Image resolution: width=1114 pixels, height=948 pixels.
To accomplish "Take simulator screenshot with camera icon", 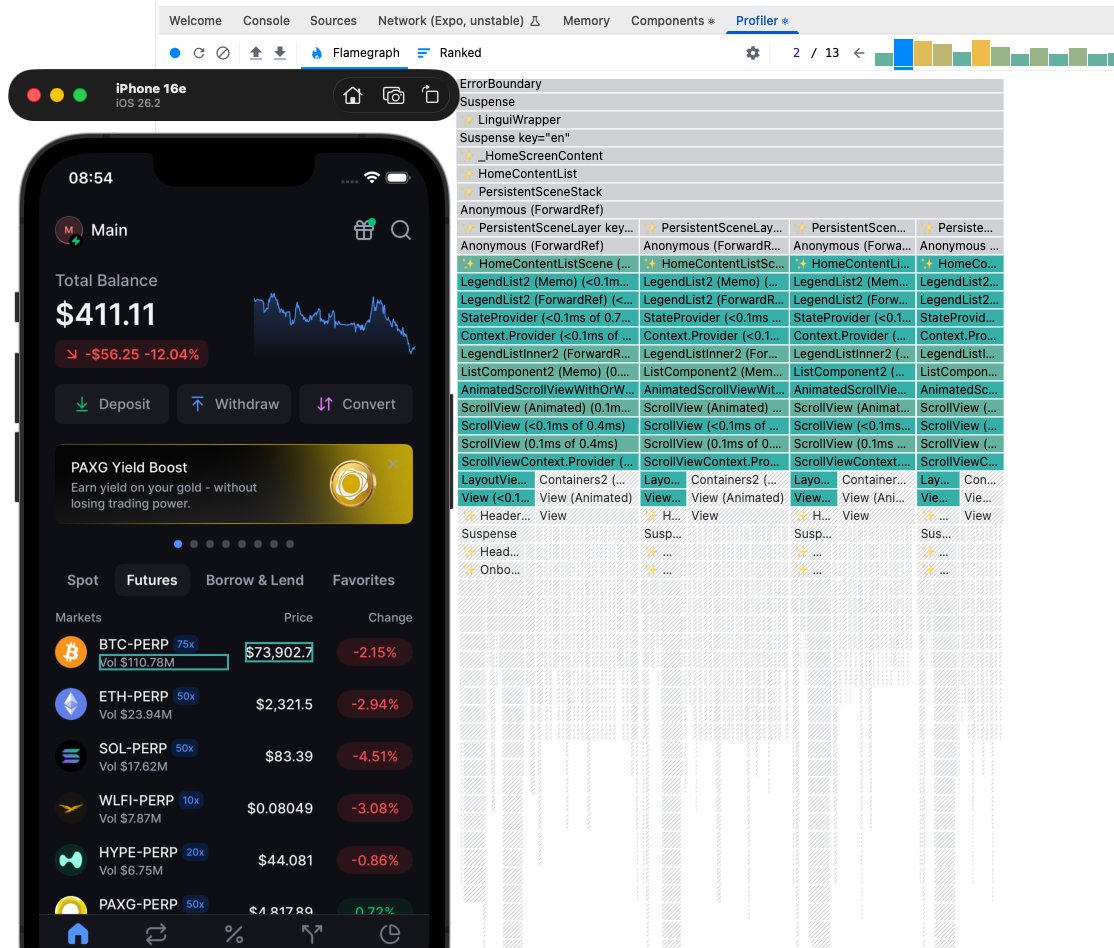I will pyautogui.click(x=393, y=95).
